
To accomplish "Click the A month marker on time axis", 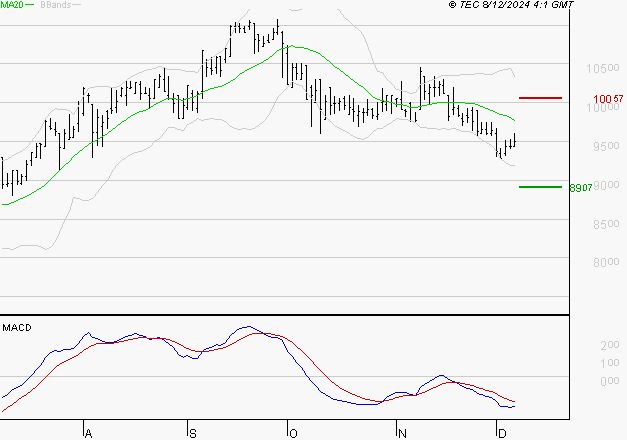I will [x=89, y=434].
